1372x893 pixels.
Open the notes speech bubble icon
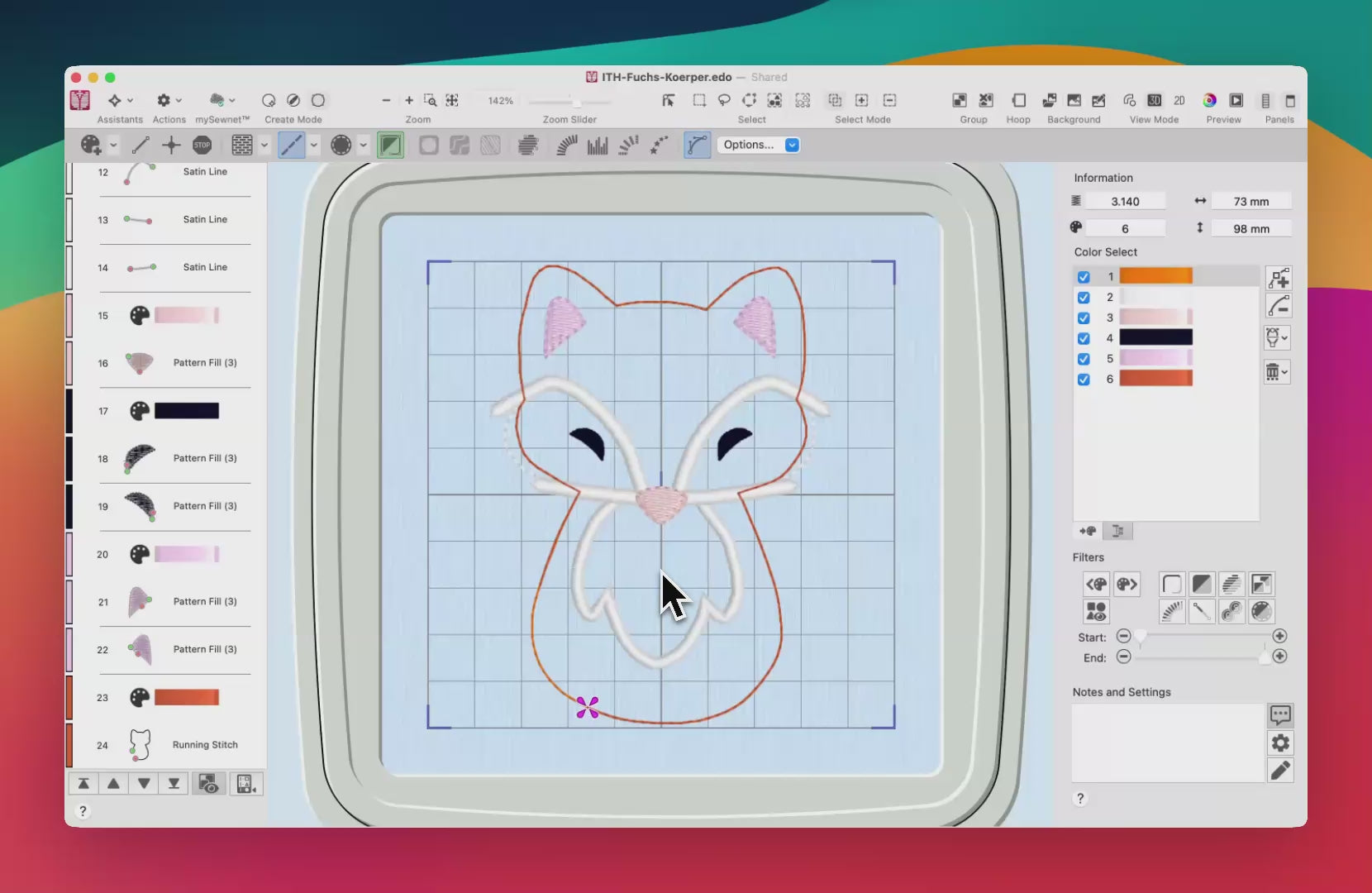click(1280, 715)
